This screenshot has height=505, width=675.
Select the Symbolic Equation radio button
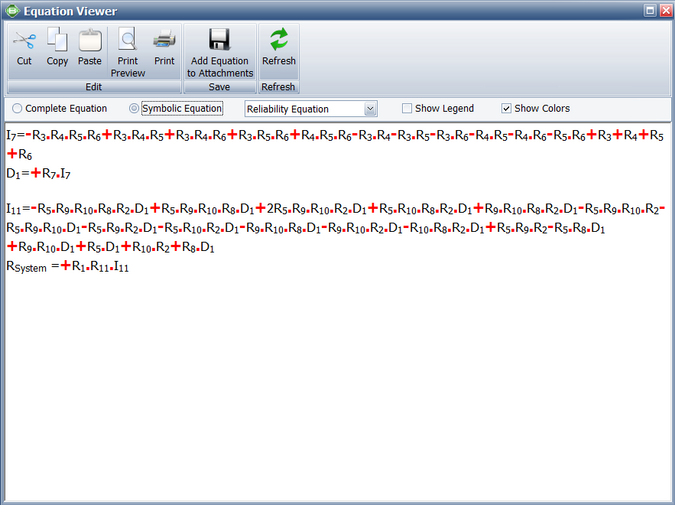click(x=135, y=108)
